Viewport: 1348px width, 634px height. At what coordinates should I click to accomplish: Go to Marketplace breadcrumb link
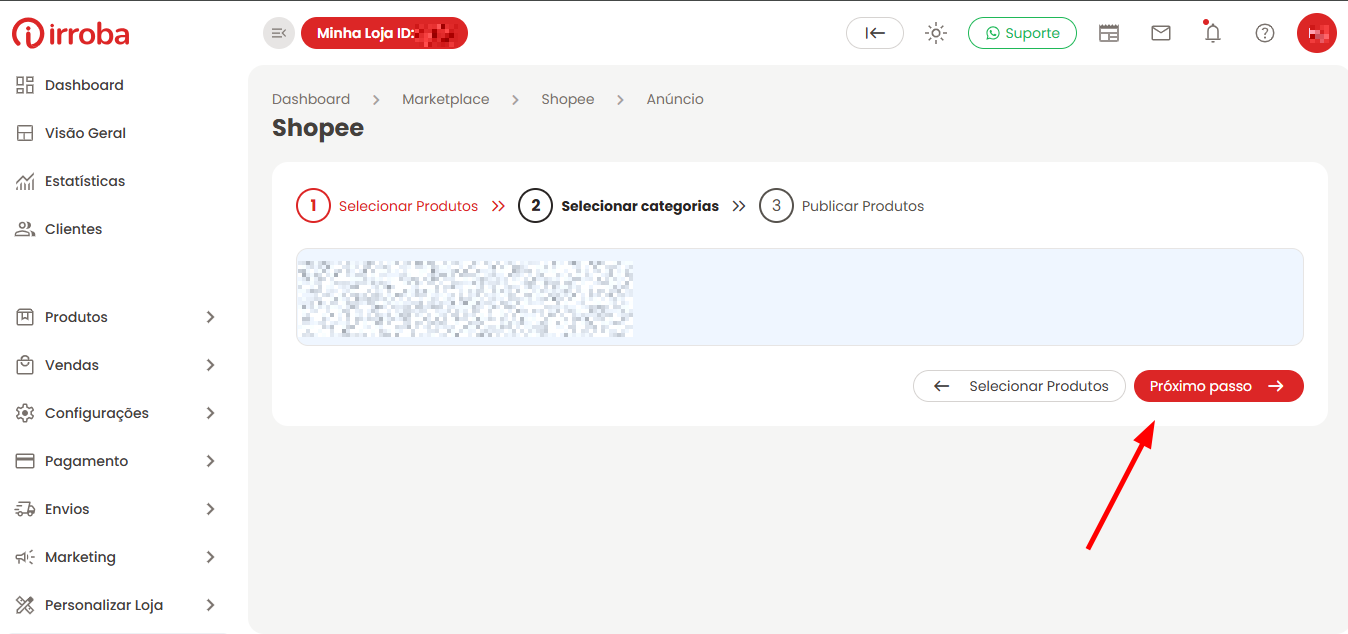446,99
